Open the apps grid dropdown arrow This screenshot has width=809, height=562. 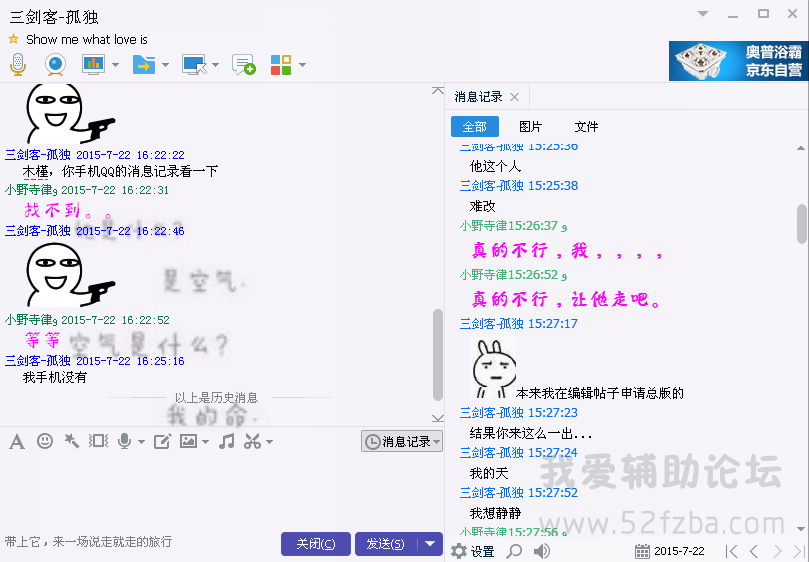302,65
